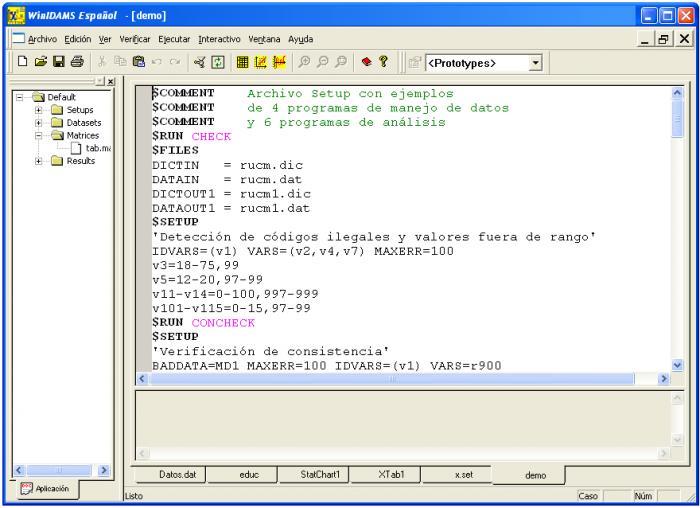Click the Paste clipboard icon
The image size is (700, 508).
(x=139, y=62)
